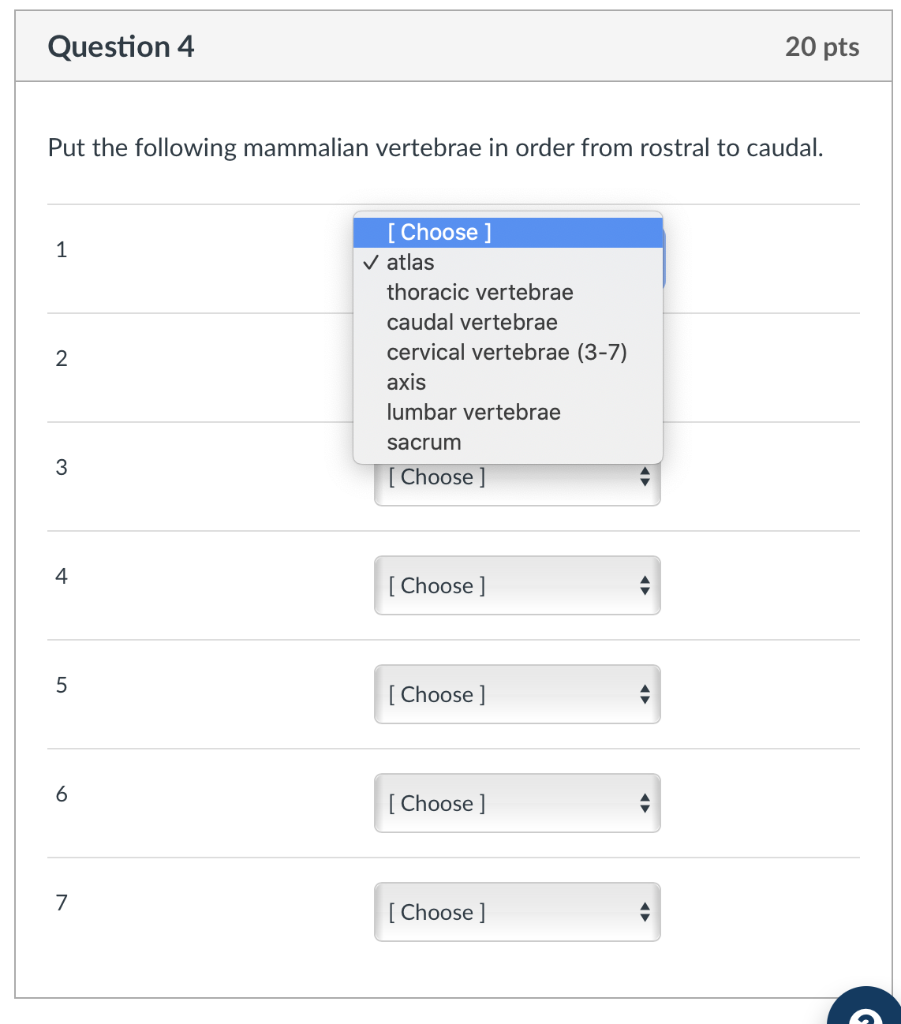
Task: Click the help button in the corner
Action: click(x=866, y=1008)
